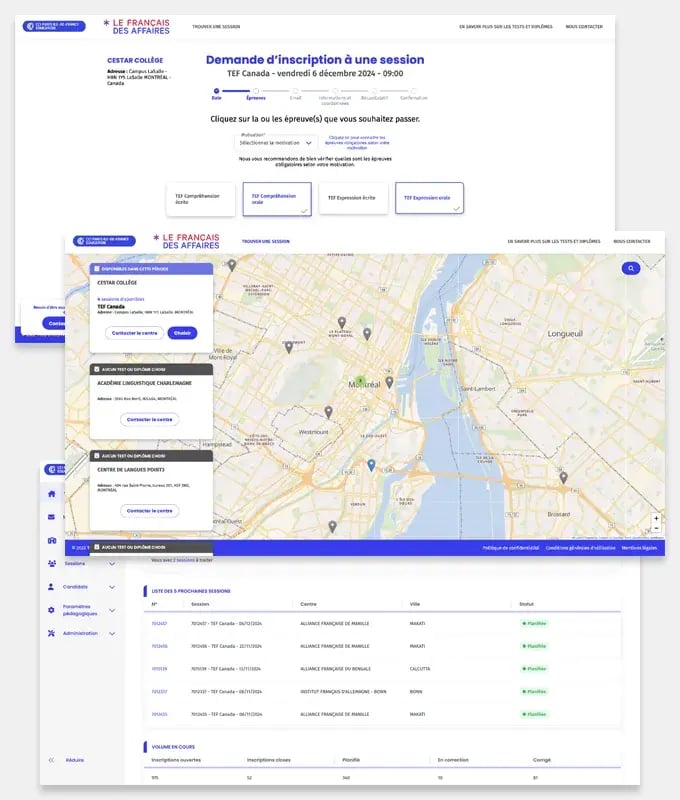Expand the Candidats sidebar section chevron
The width and height of the screenshot is (680, 800).
click(x=112, y=586)
